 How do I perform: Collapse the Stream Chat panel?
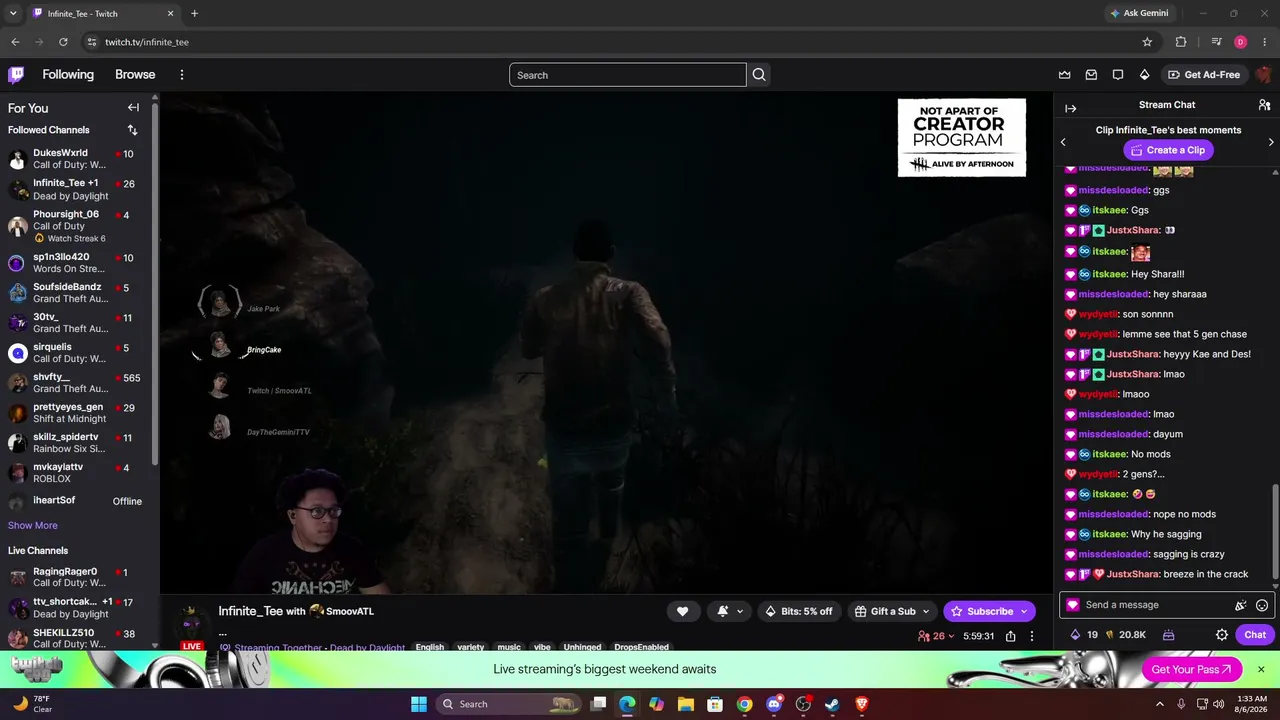tap(1070, 108)
